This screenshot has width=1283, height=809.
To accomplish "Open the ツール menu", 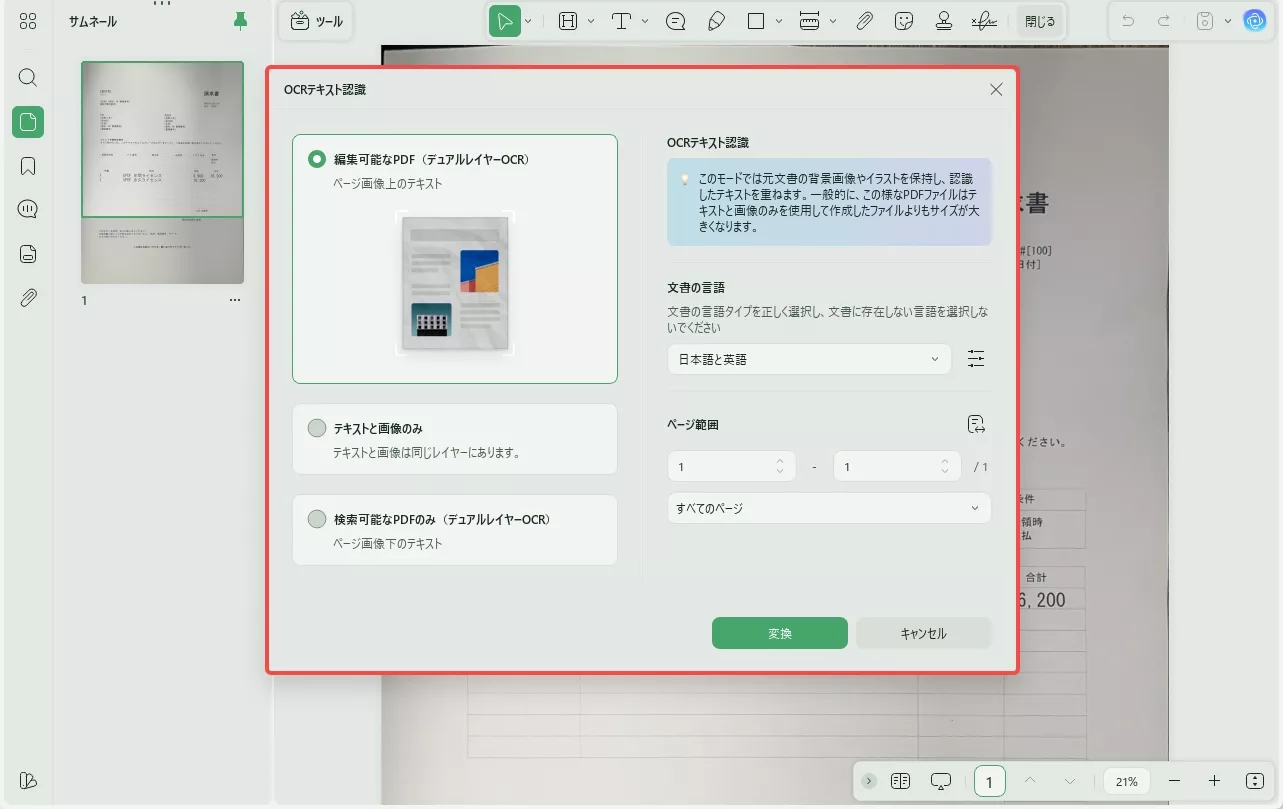I will click(316, 20).
